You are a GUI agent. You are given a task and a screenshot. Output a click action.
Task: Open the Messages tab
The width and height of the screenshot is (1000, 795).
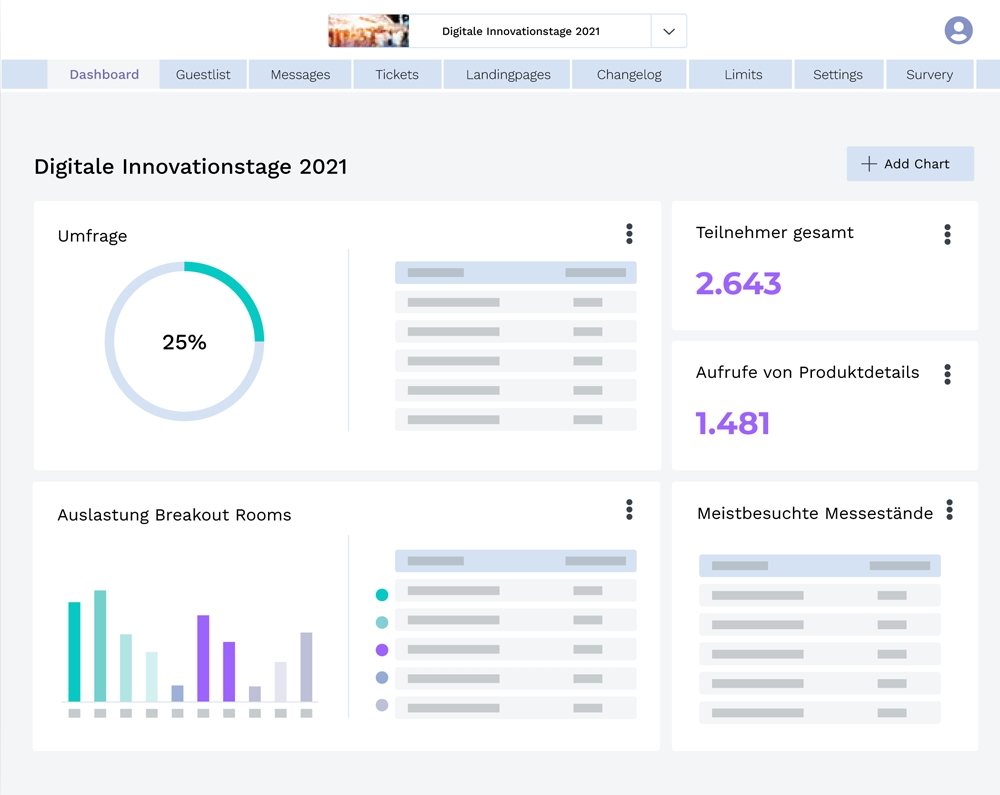(x=300, y=75)
